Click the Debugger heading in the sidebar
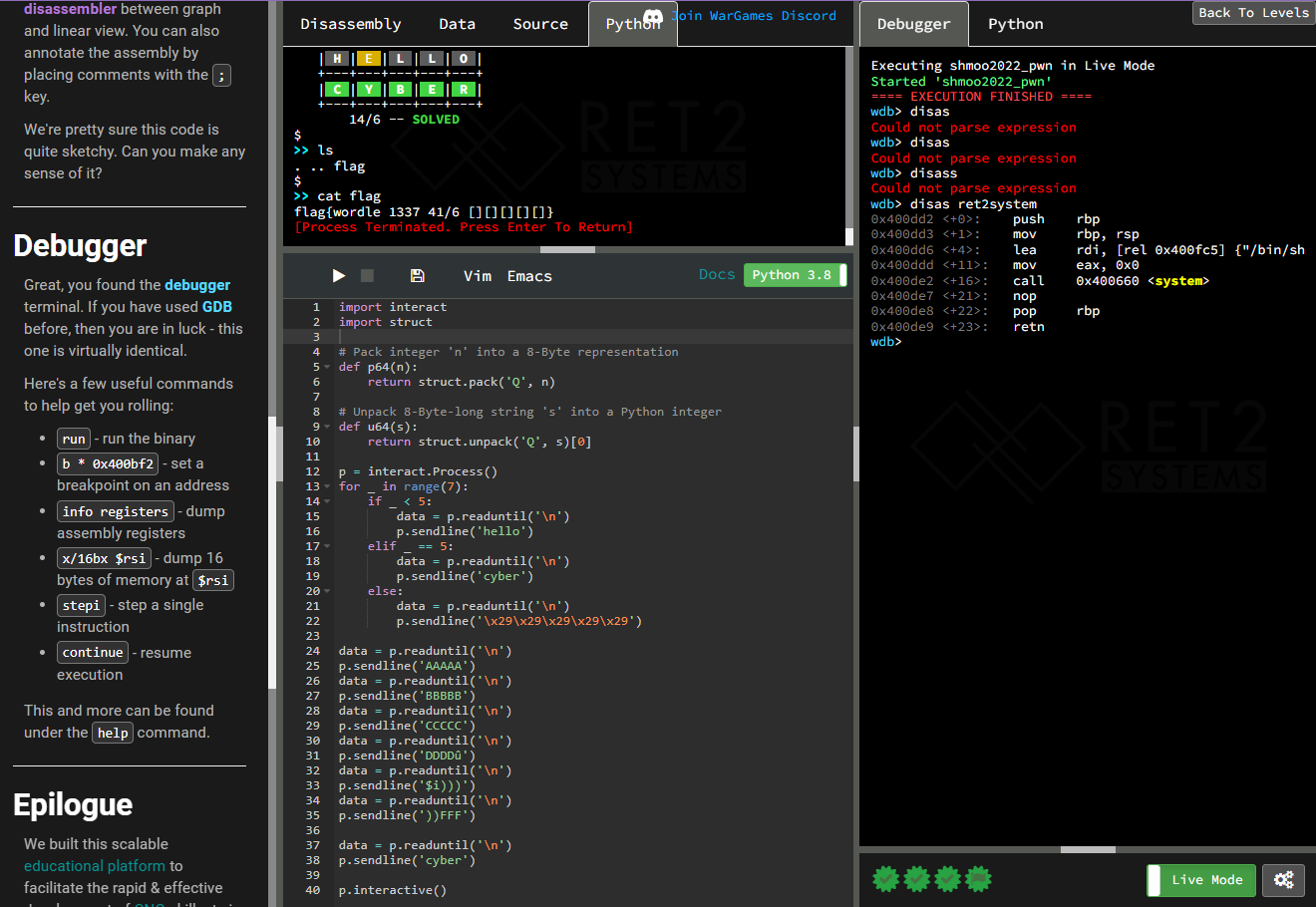Screen dimensions: 1316x907 tap(81, 245)
